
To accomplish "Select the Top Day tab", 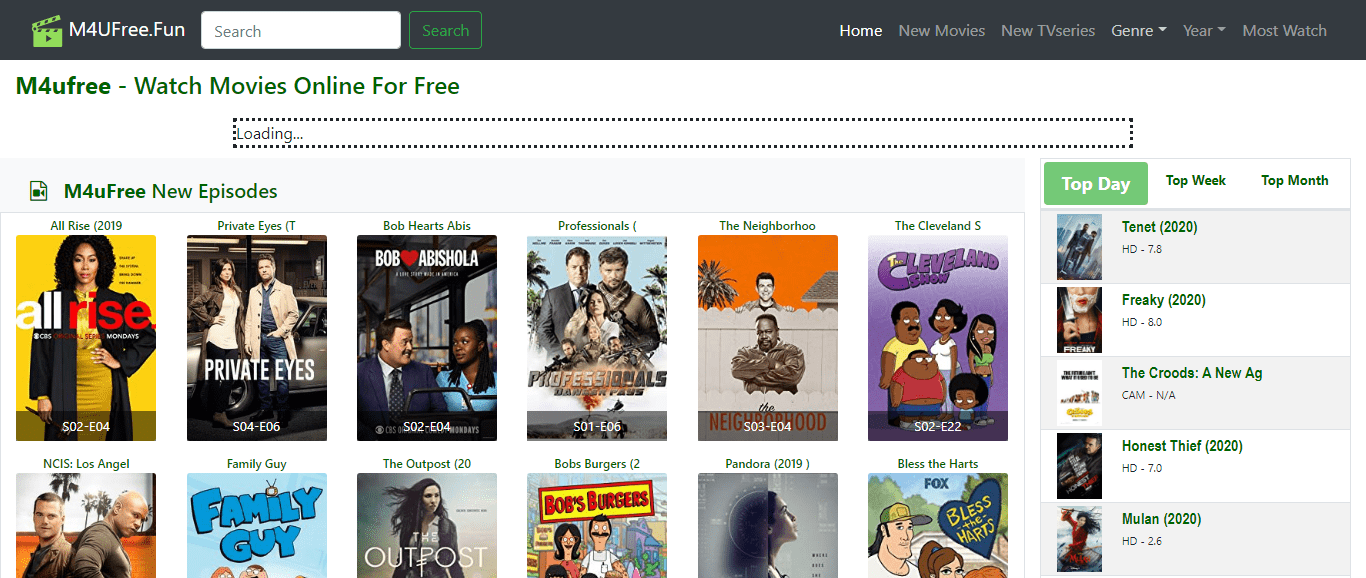I will 1096,183.
